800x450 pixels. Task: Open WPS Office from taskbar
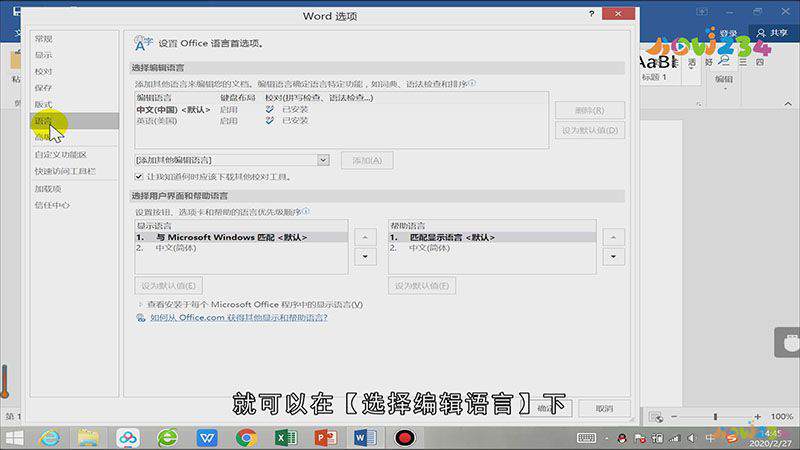tap(207, 438)
